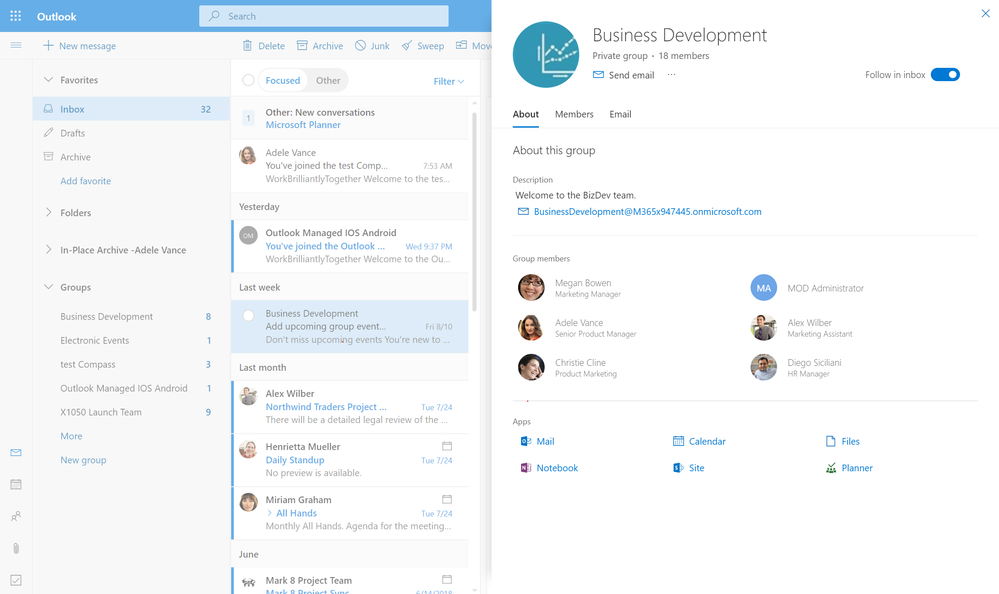Click the Search box

coord(324,16)
